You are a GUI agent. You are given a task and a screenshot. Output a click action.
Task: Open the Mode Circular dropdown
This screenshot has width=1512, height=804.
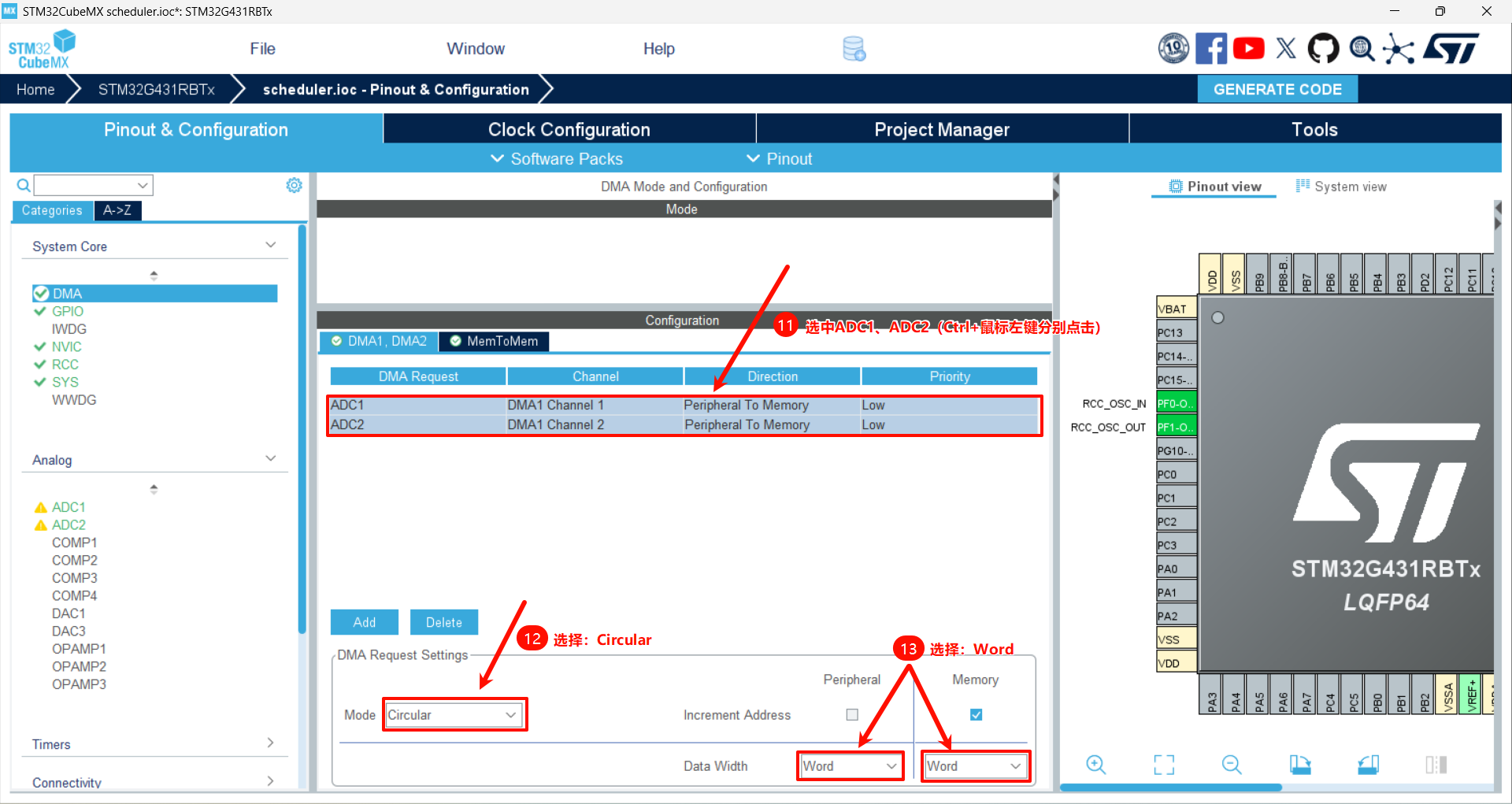coord(454,715)
